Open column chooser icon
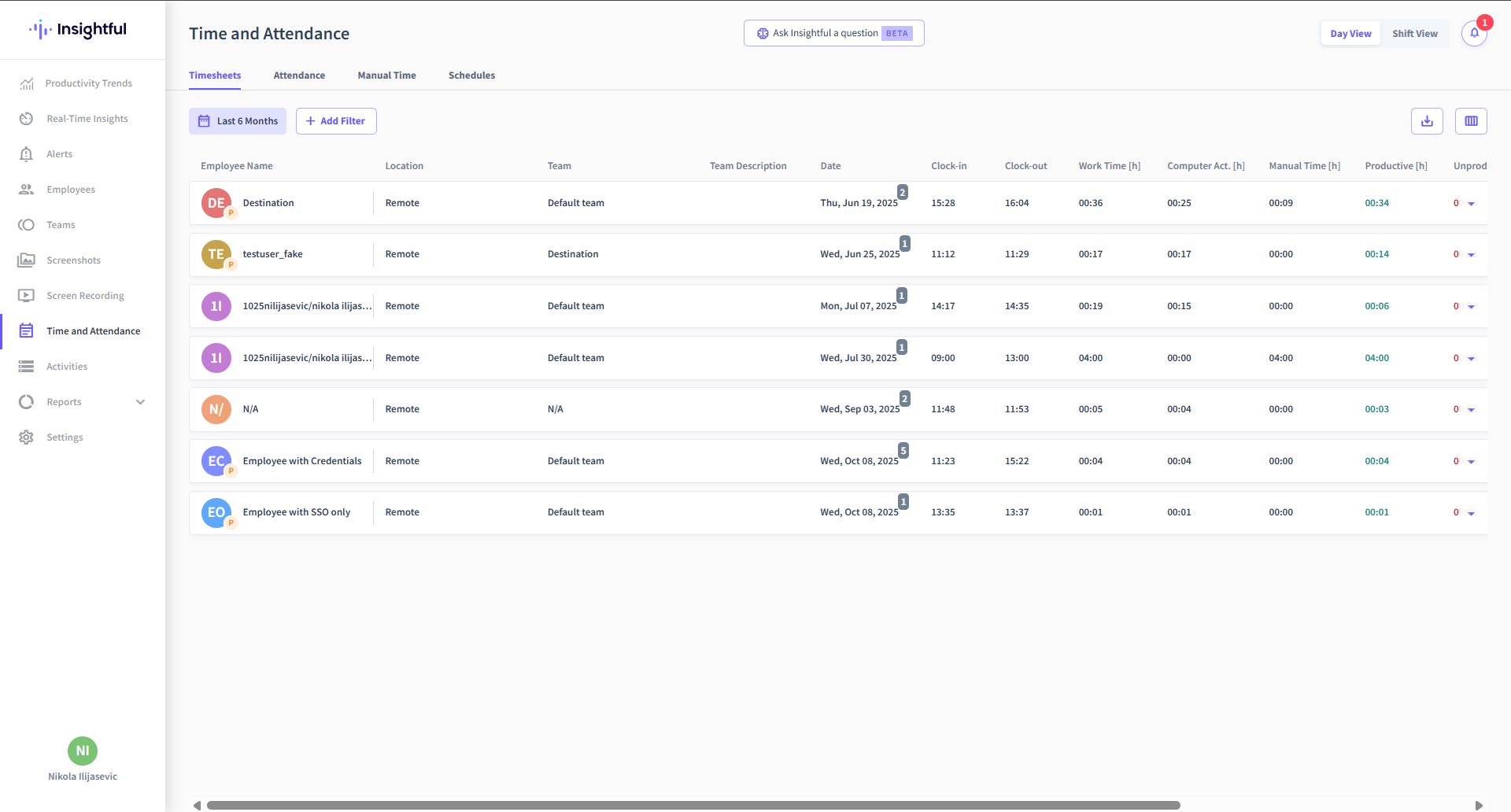This screenshot has width=1511, height=812. point(1471,121)
